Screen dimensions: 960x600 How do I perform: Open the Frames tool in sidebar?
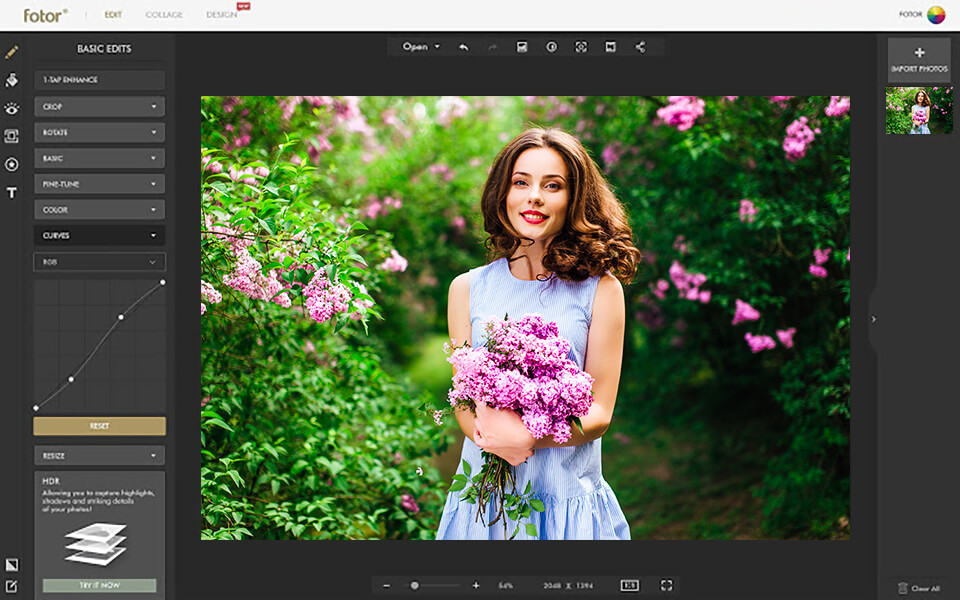12,136
